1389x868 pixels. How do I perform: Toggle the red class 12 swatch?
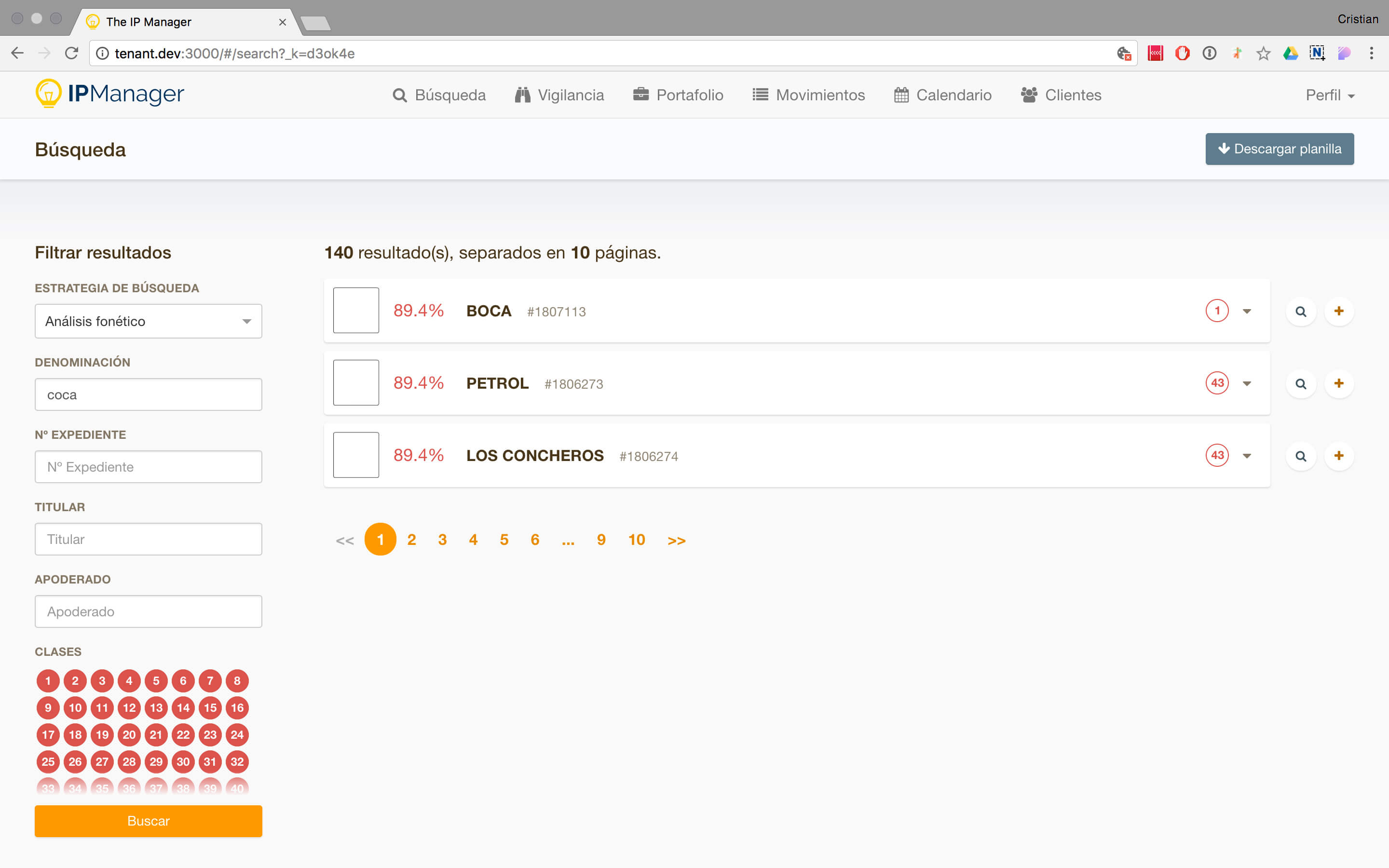pos(129,708)
